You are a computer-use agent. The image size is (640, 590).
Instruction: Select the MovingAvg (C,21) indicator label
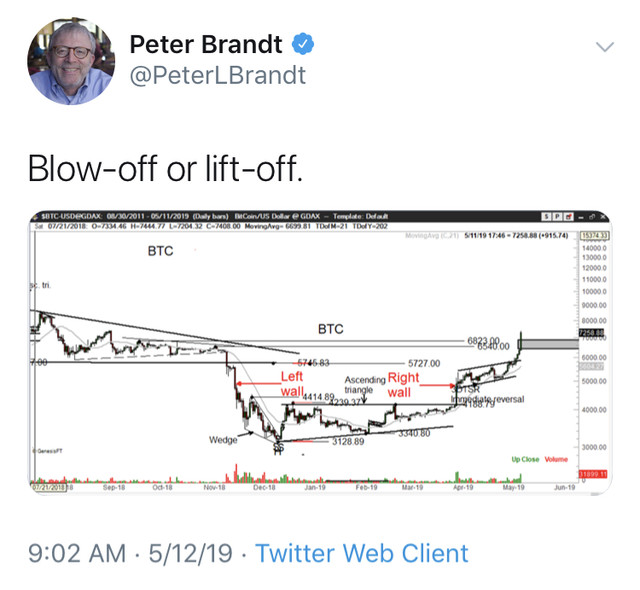432,235
